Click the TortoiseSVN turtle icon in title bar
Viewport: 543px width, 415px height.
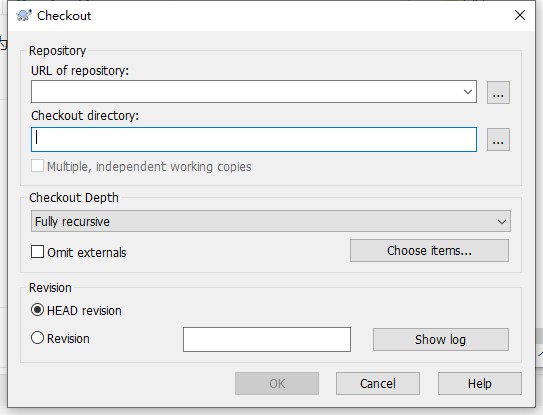[x=24, y=16]
